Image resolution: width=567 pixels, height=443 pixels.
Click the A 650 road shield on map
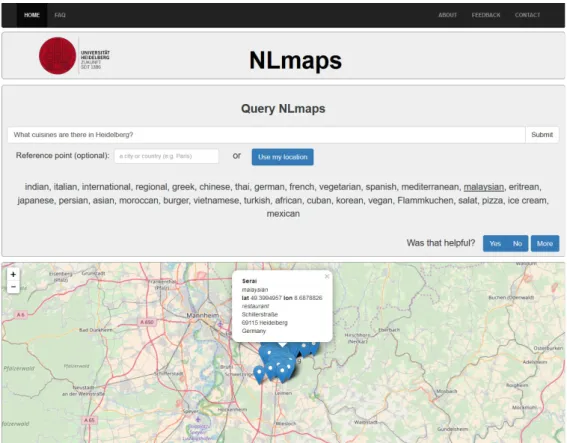click(147, 322)
